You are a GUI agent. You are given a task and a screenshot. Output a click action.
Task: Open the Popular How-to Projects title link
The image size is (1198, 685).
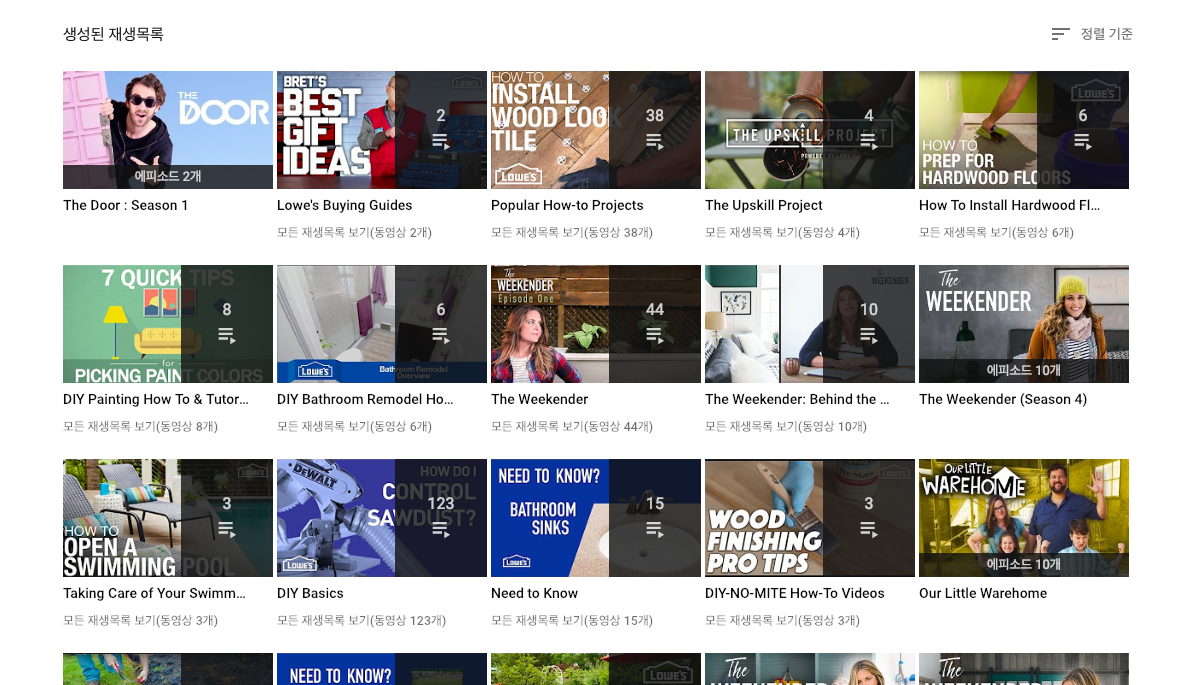(567, 205)
